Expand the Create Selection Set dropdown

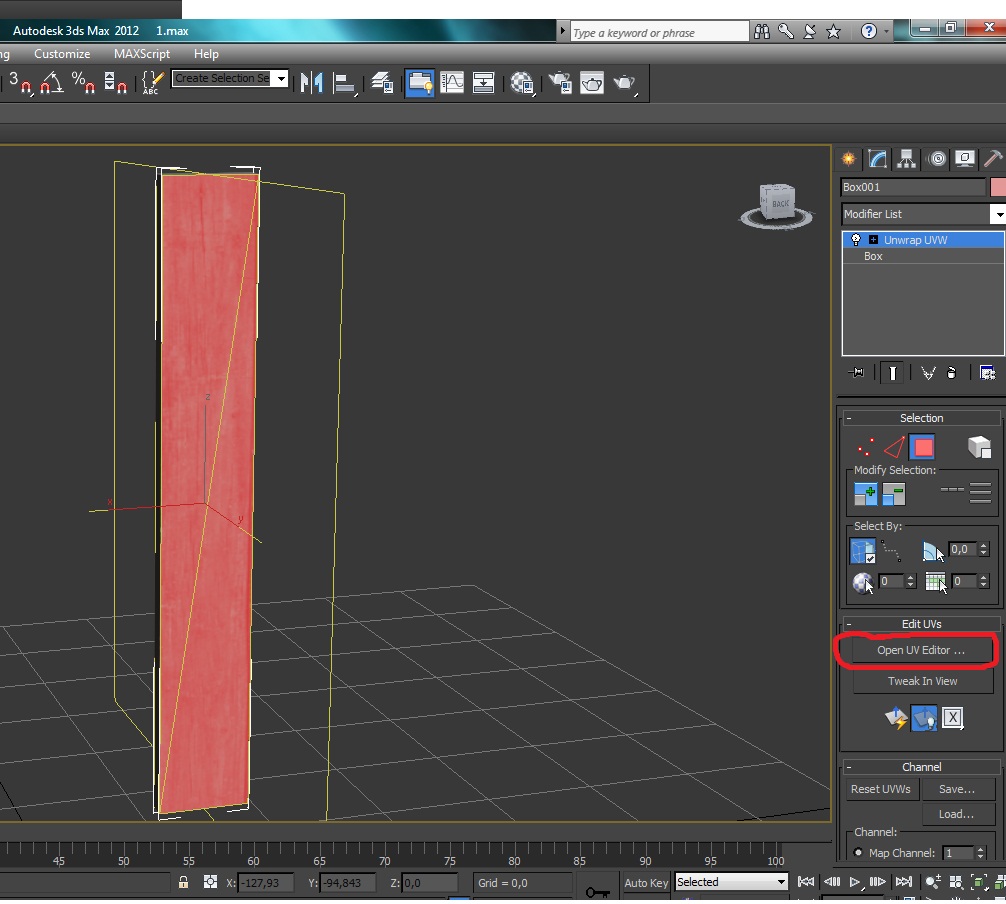point(281,79)
